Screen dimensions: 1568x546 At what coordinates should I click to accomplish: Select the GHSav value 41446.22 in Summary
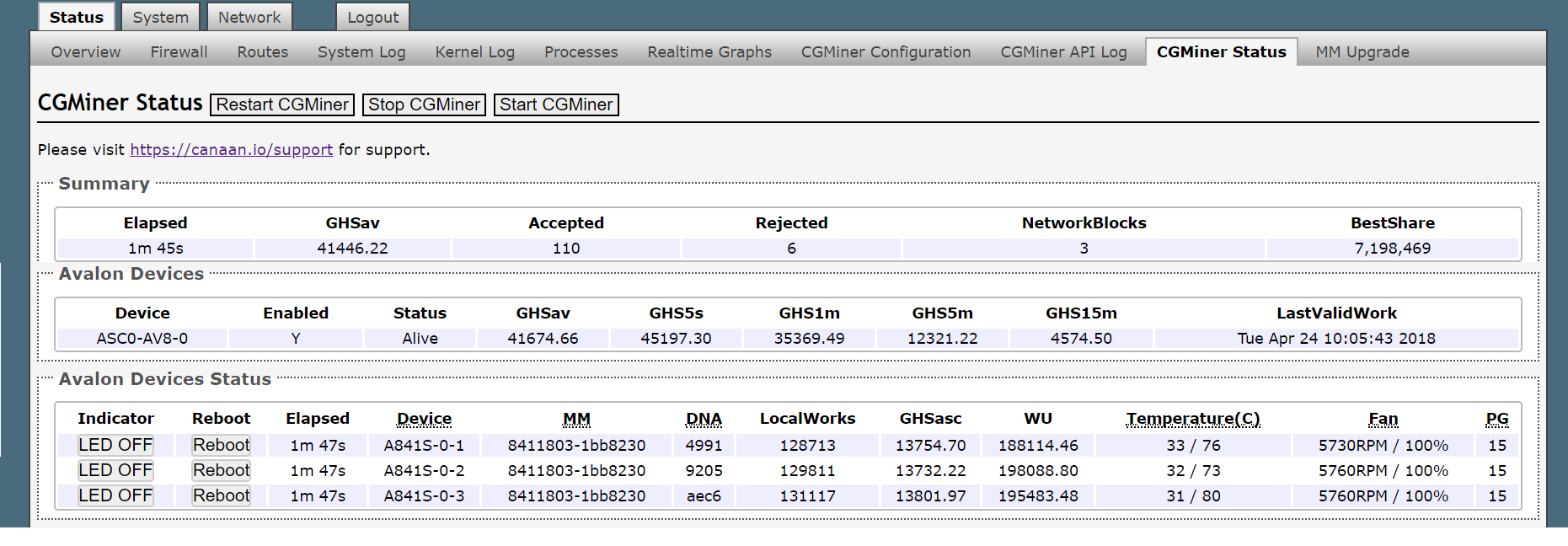tap(352, 249)
